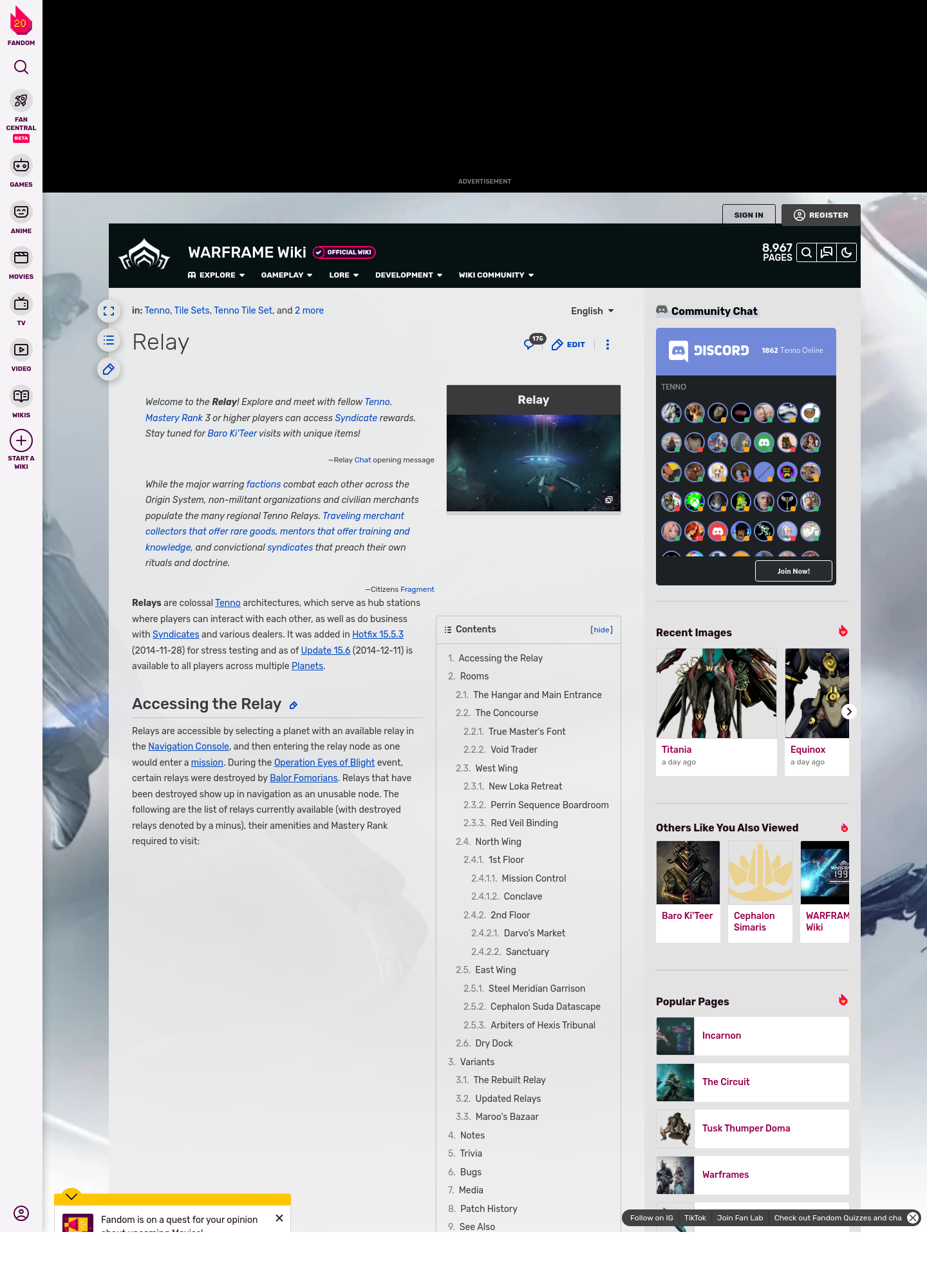Expand the Explore menu
This screenshot has width=927, height=1288.
coord(216,275)
